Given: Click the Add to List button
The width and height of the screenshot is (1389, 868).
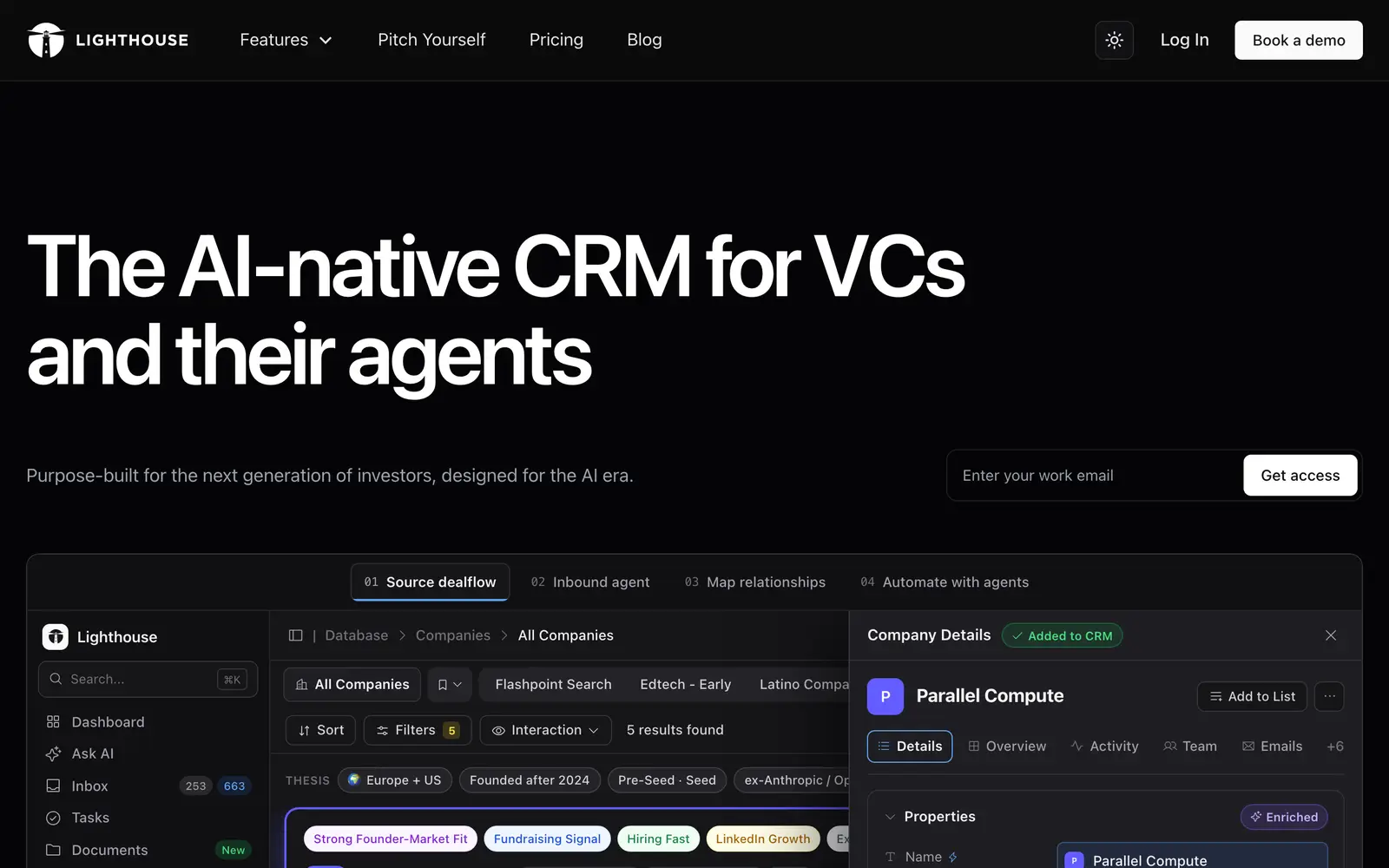Looking at the screenshot, I should click(1252, 696).
